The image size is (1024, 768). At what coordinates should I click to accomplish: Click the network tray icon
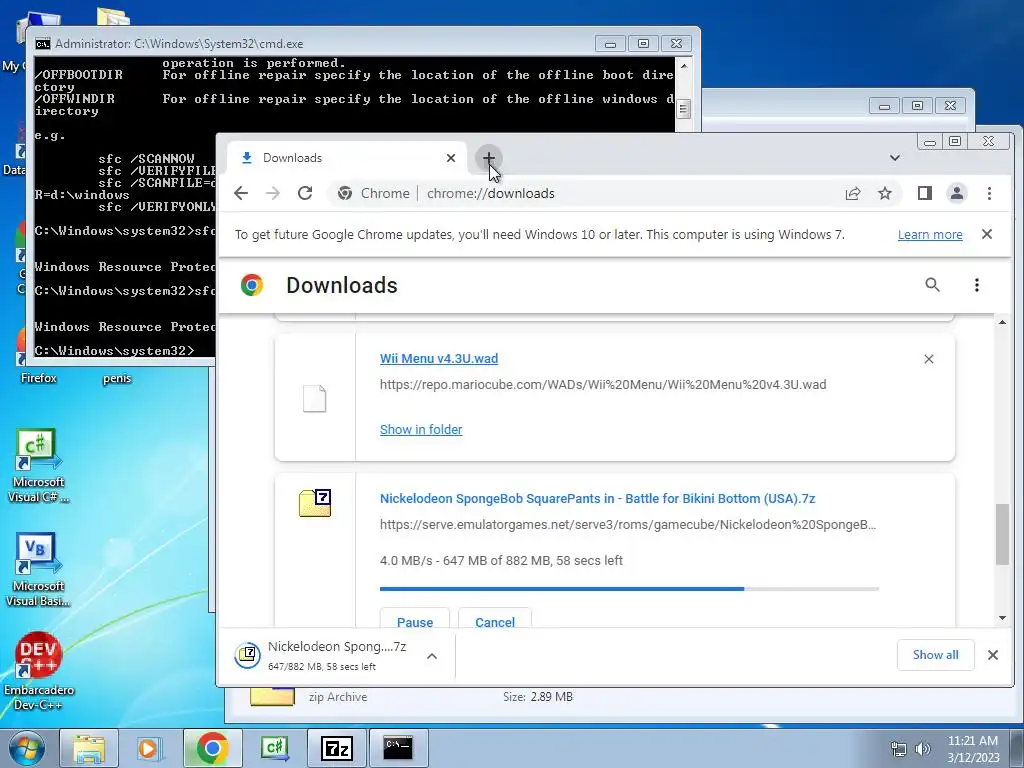[x=899, y=748]
